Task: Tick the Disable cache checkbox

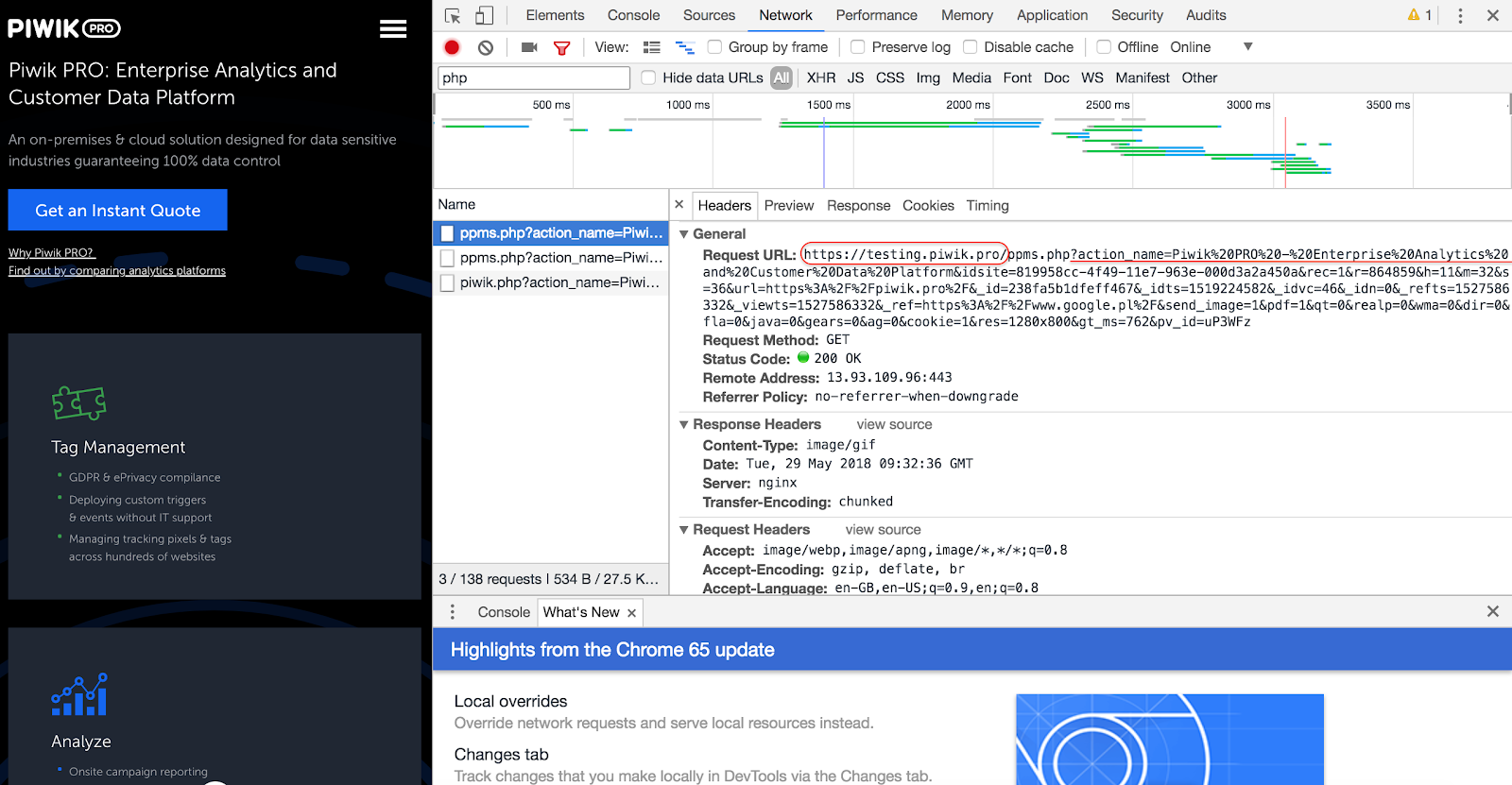Action: (x=971, y=47)
